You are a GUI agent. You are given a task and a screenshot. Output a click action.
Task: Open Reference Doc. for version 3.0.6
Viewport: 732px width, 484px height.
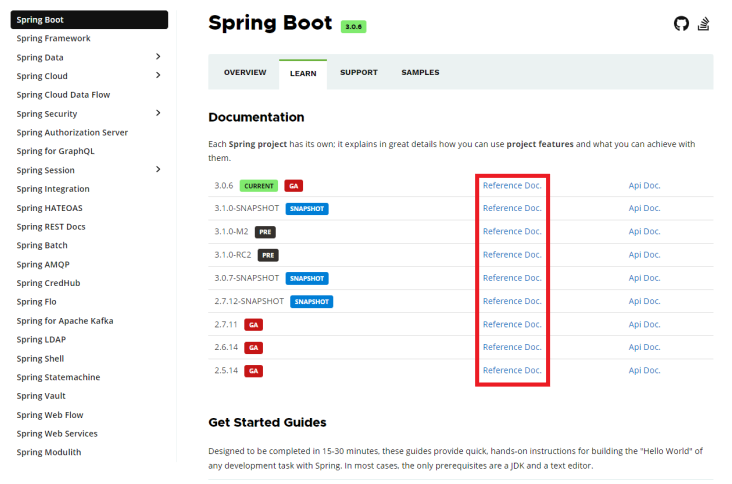point(512,185)
